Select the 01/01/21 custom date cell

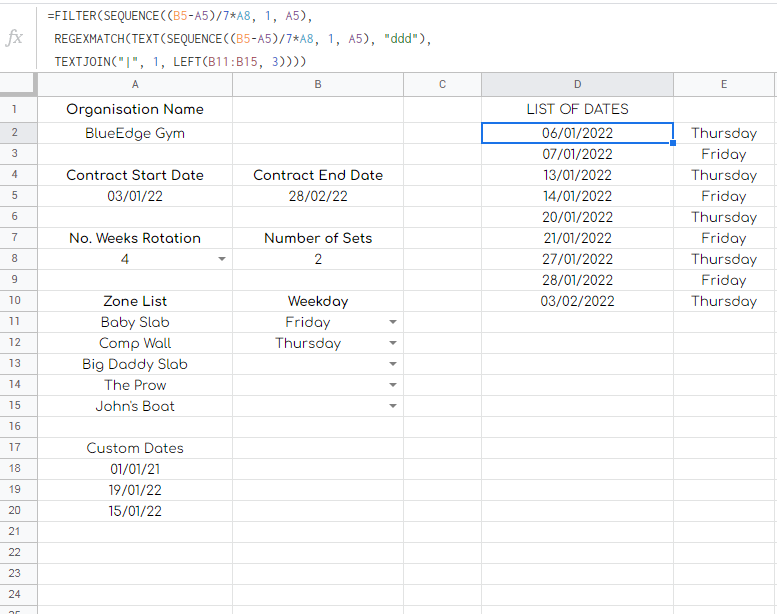(135, 469)
